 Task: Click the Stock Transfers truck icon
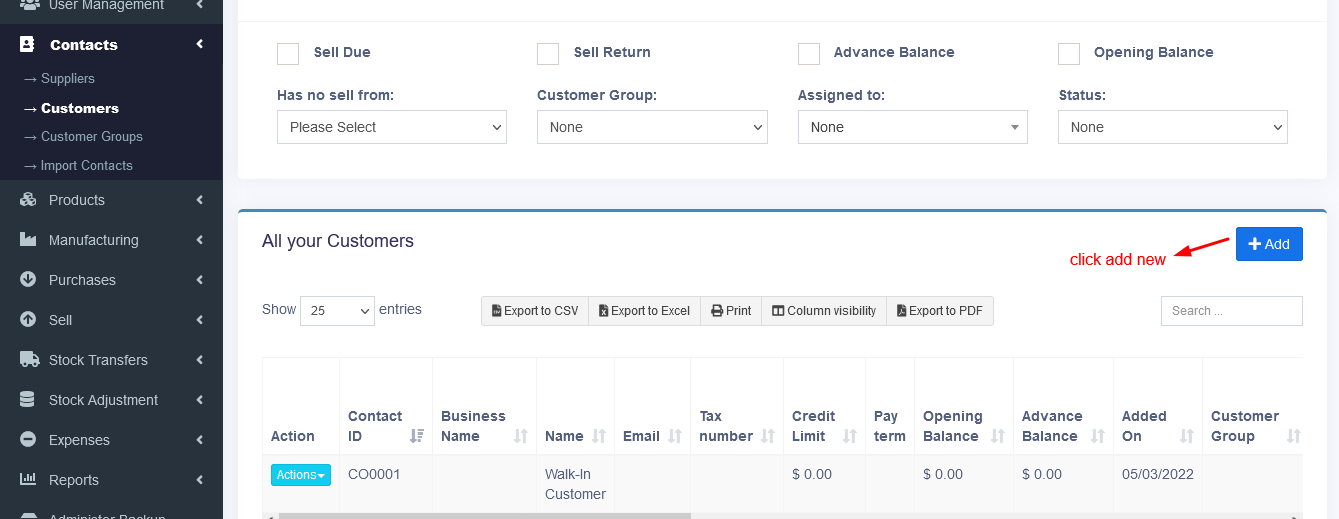28,360
